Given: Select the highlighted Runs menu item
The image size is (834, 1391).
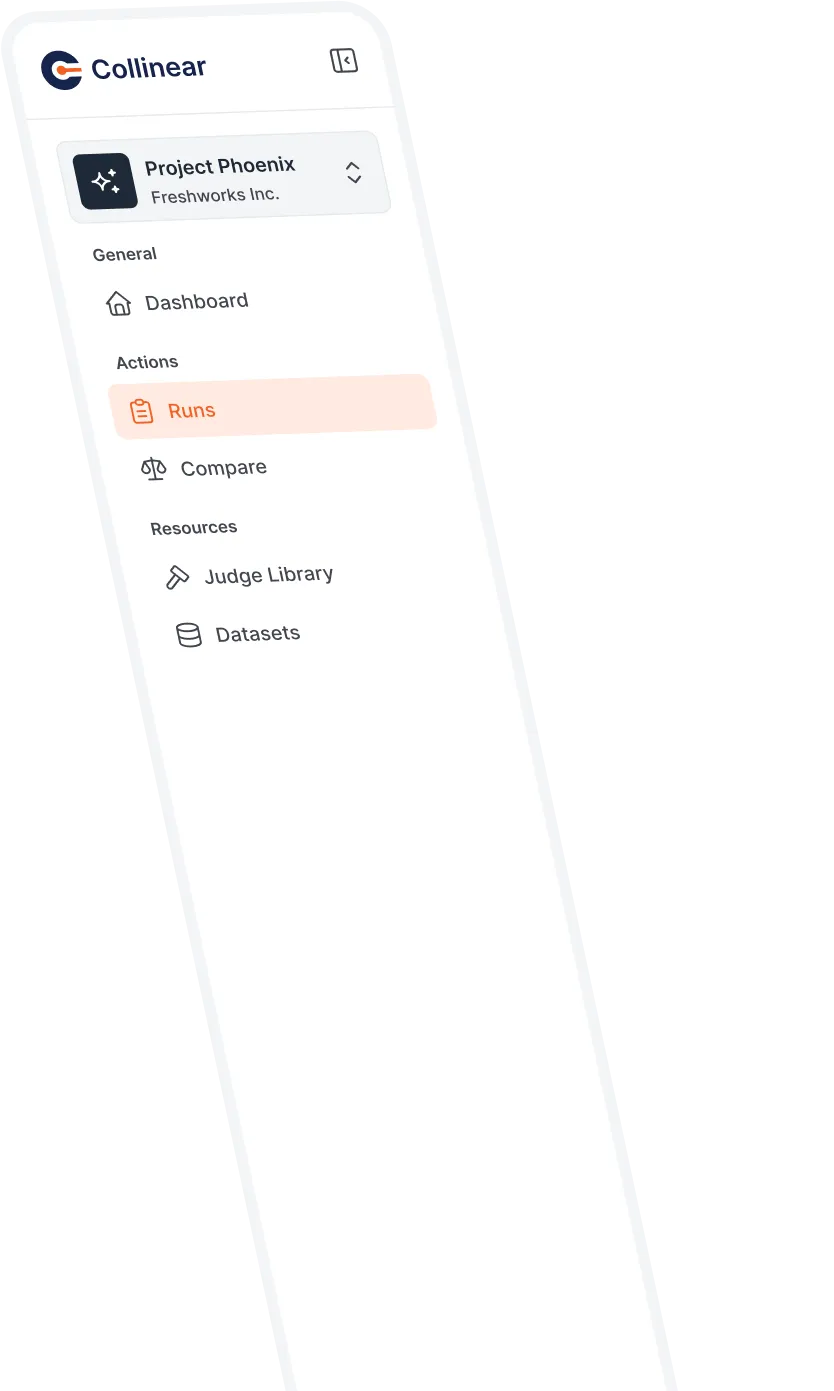Looking at the screenshot, I should click(273, 407).
